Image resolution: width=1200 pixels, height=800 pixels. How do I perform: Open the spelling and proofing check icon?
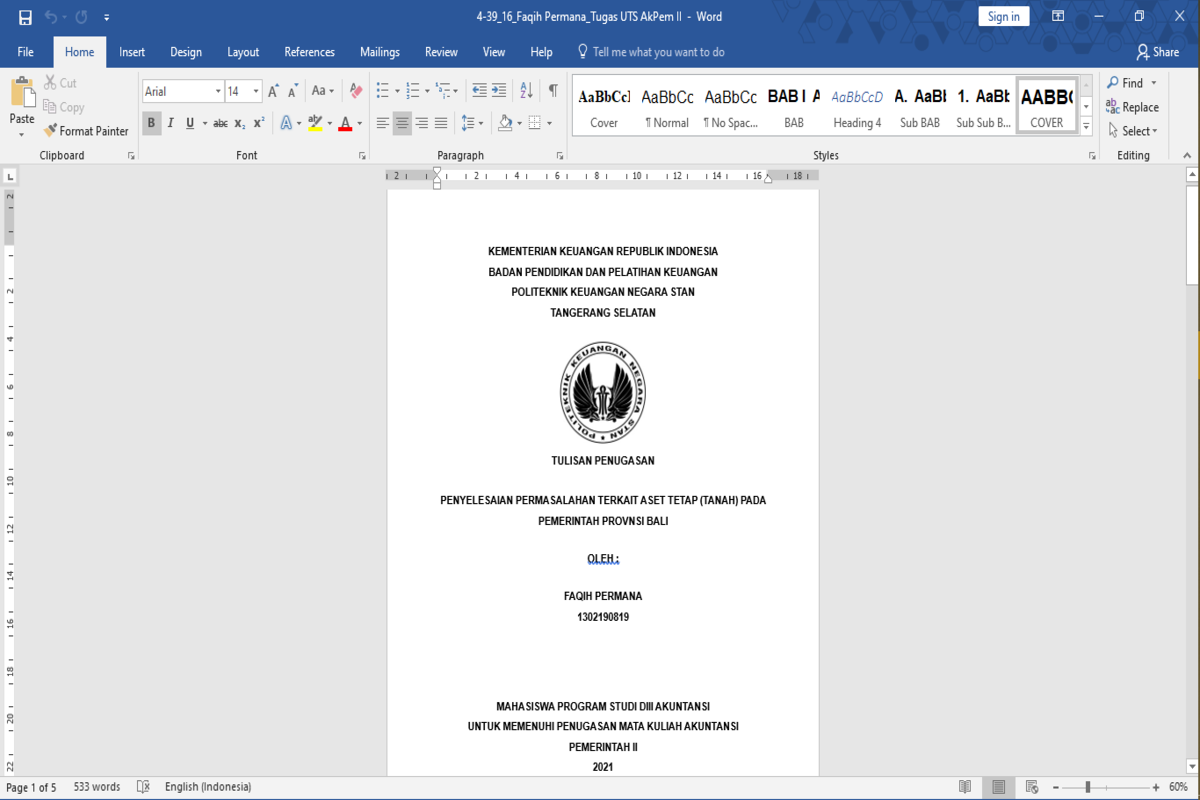[143, 787]
